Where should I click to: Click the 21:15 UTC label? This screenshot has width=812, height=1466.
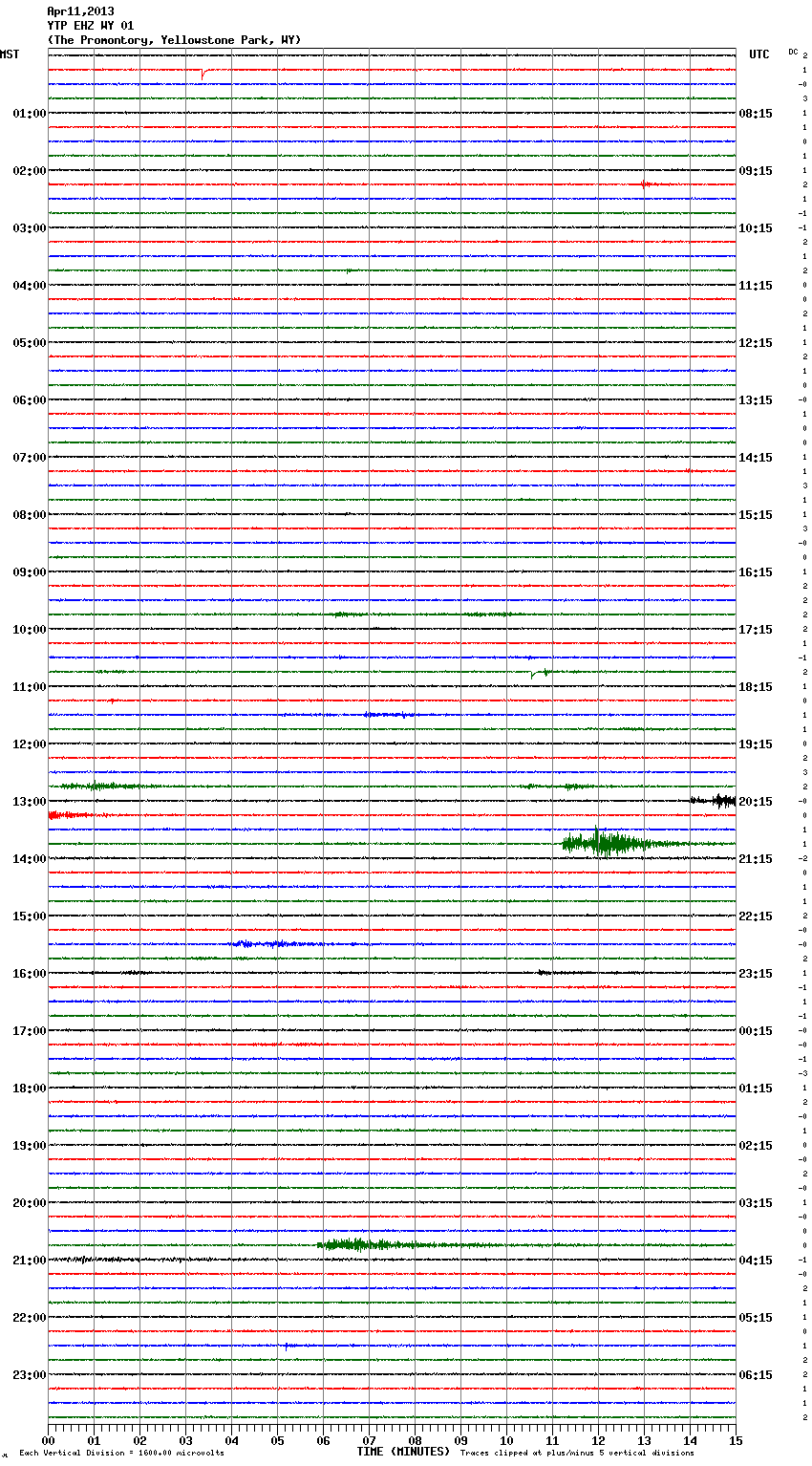click(x=756, y=859)
